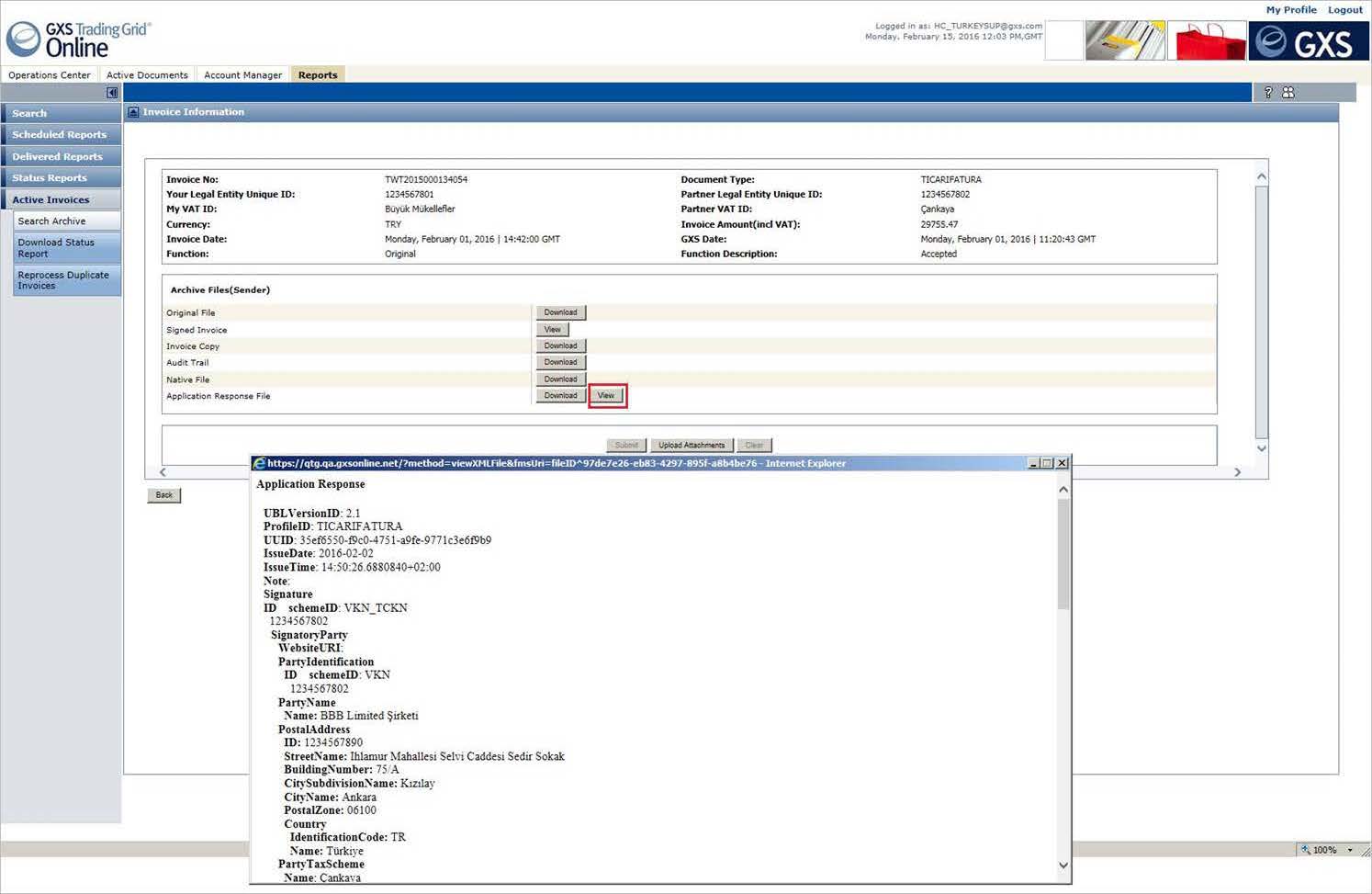Click invoice frame scroll up arrow
Image resolution: width=1372 pixels, height=894 pixels.
pos(1262,176)
